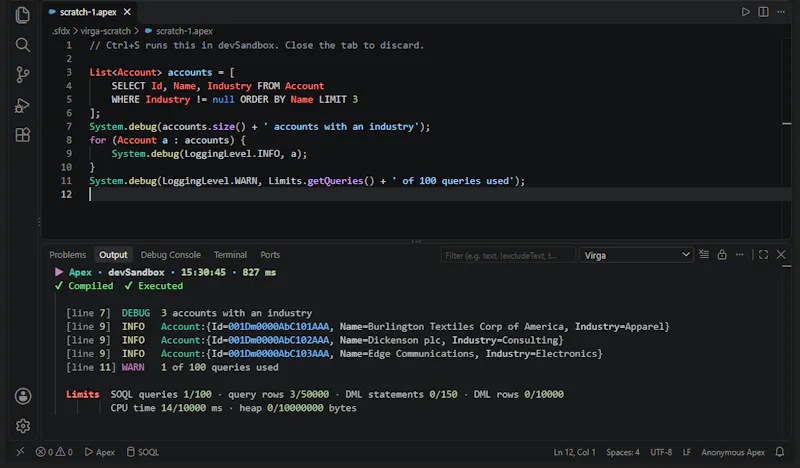
Task: Open the Search magnifier in activity bar
Action: (x=22, y=45)
